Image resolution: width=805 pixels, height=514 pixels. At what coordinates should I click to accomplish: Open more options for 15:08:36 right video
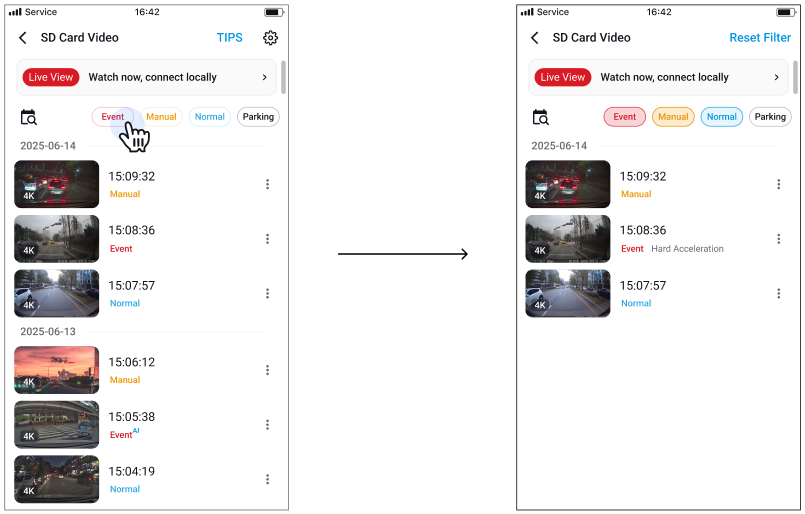778,239
